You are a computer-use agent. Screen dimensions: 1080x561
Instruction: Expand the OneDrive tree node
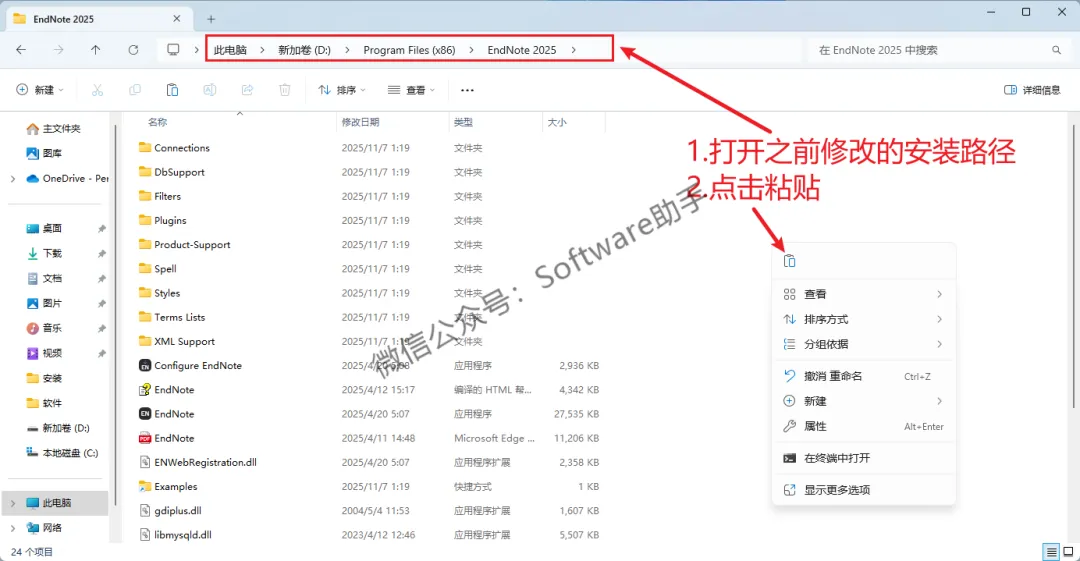click(x=12, y=178)
